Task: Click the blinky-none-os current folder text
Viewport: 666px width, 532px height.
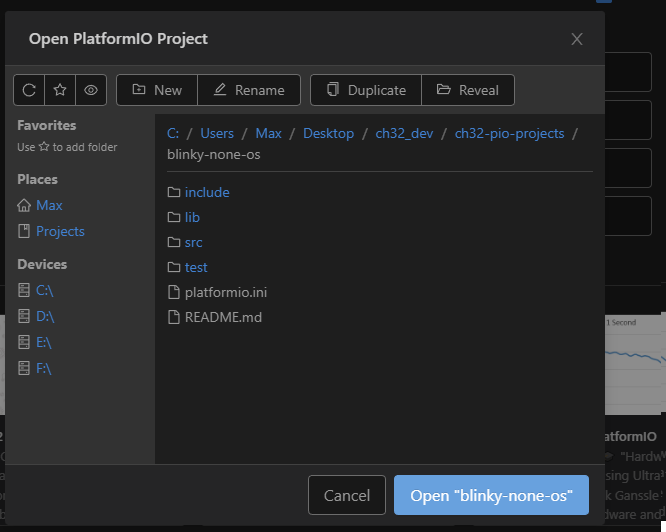Action: (x=214, y=155)
